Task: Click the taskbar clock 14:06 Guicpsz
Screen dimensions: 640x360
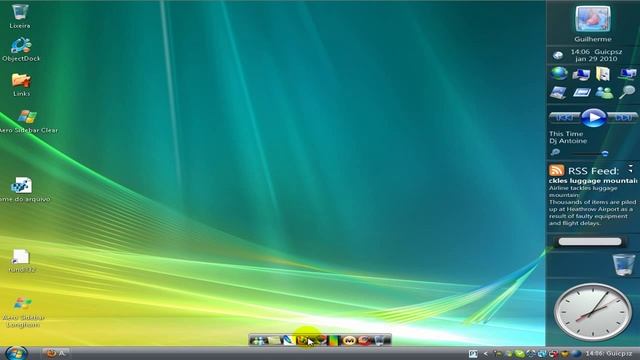Action: pos(609,353)
